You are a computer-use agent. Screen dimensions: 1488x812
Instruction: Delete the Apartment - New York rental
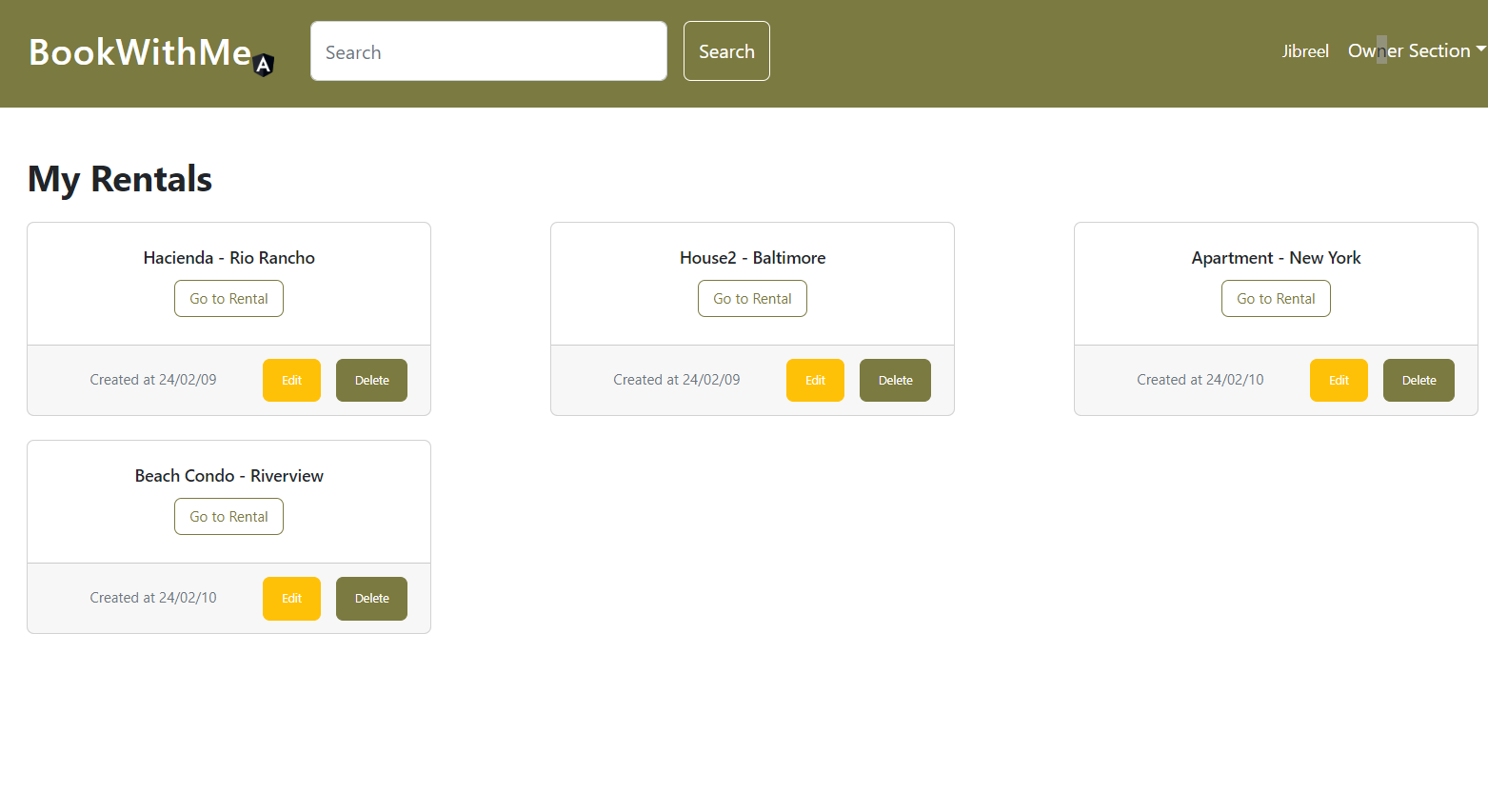click(1419, 381)
